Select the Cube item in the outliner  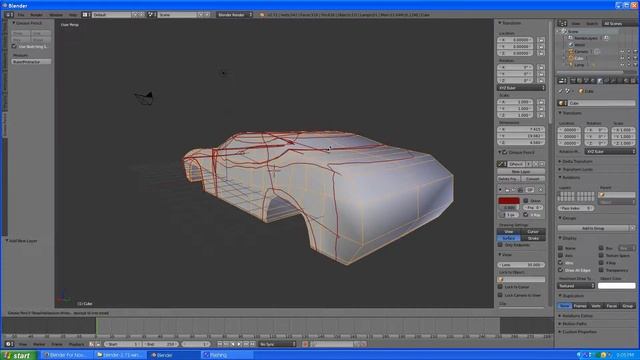[579, 58]
